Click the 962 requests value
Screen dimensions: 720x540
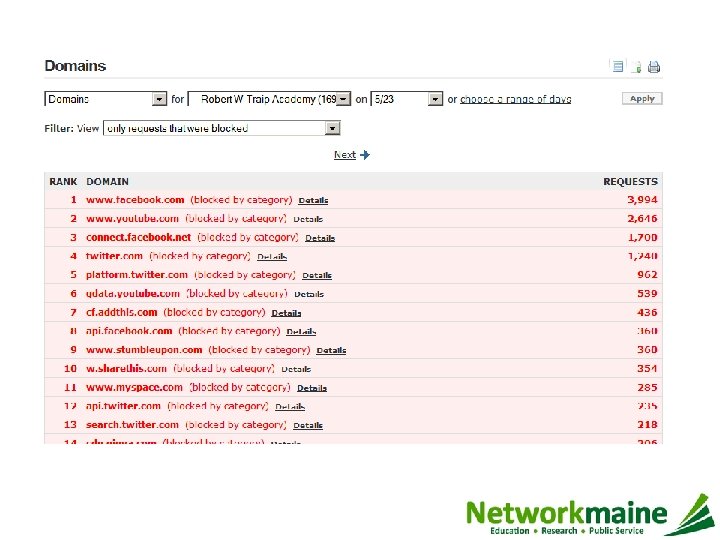pyautogui.click(x=647, y=275)
